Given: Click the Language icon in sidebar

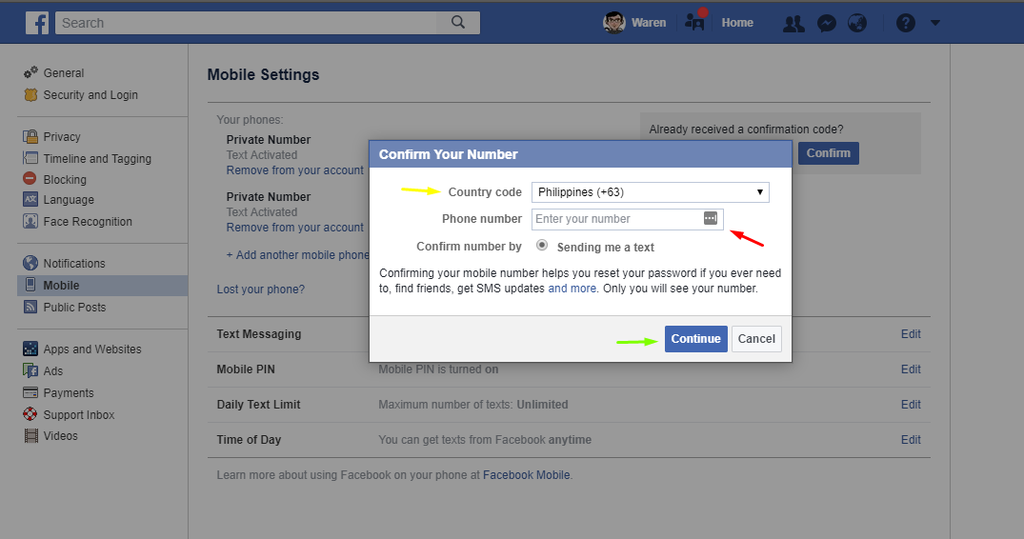Looking at the screenshot, I should click(x=31, y=199).
